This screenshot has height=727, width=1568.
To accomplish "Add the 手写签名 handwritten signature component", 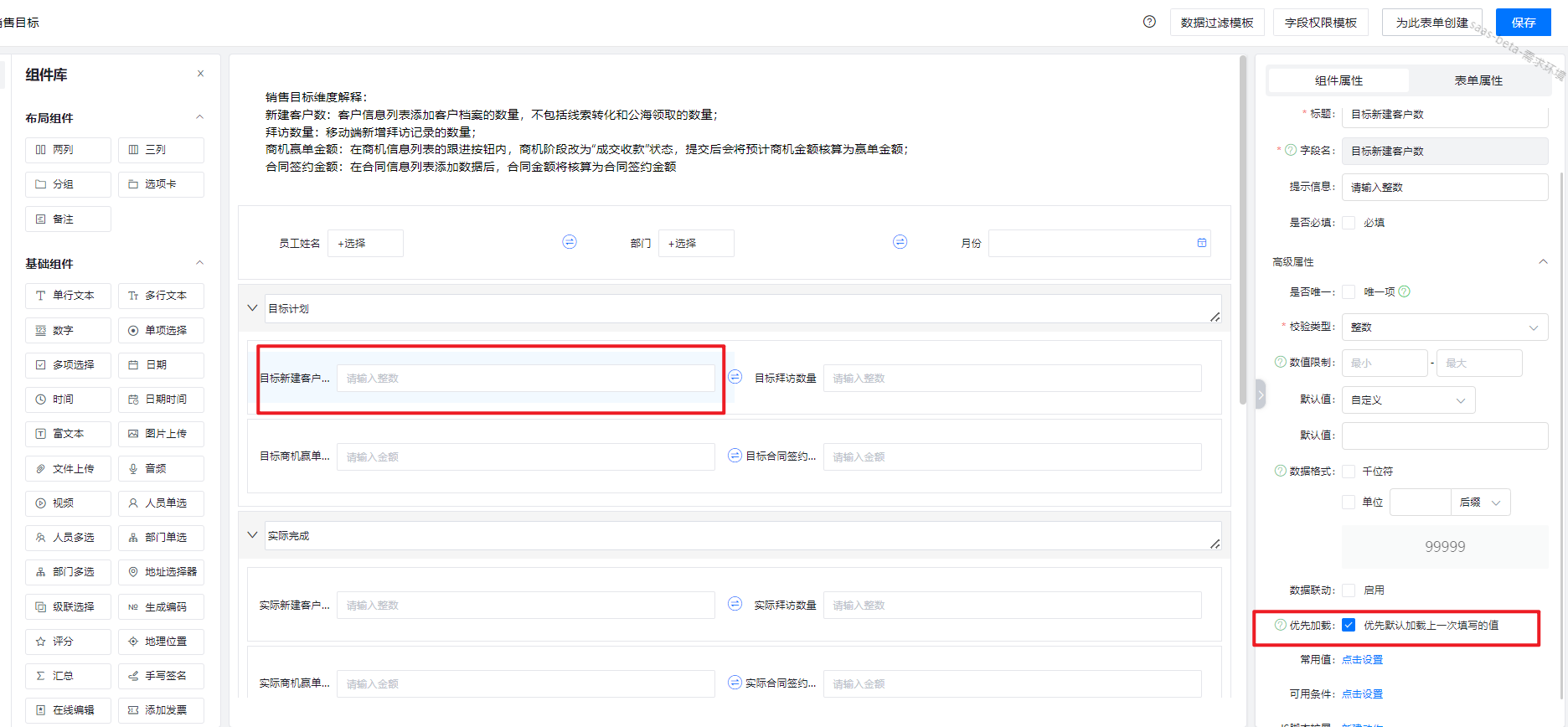I will pos(161,676).
